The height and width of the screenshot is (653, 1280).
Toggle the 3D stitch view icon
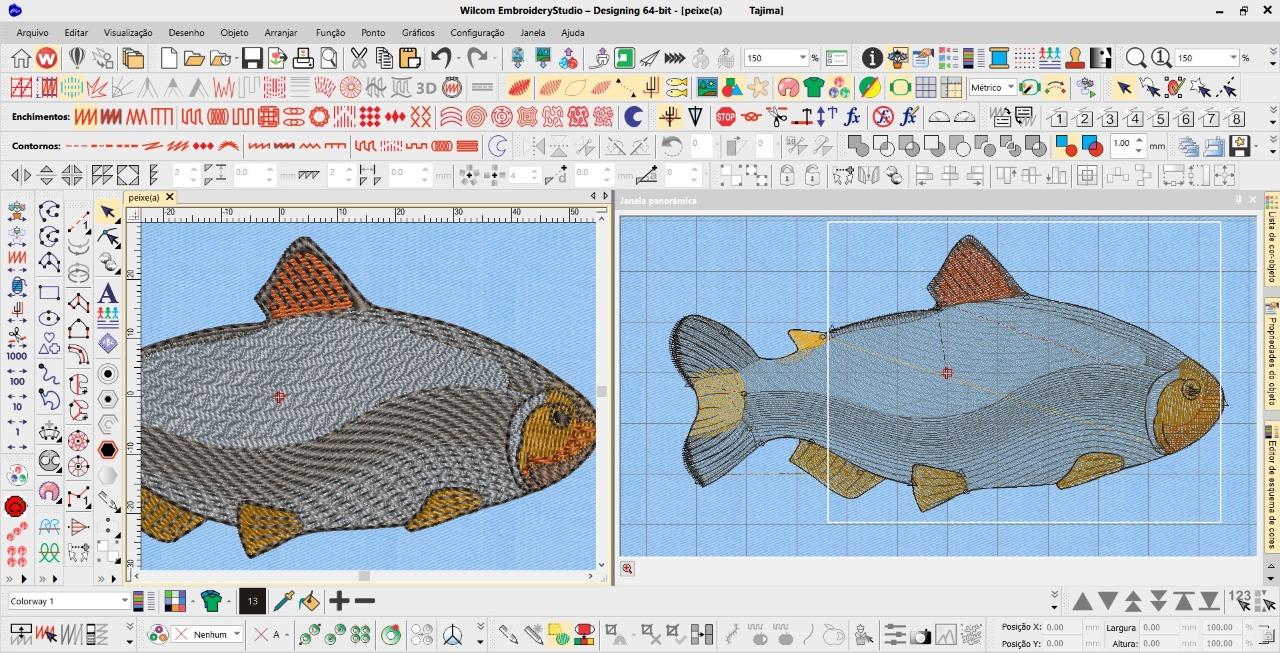pos(427,88)
